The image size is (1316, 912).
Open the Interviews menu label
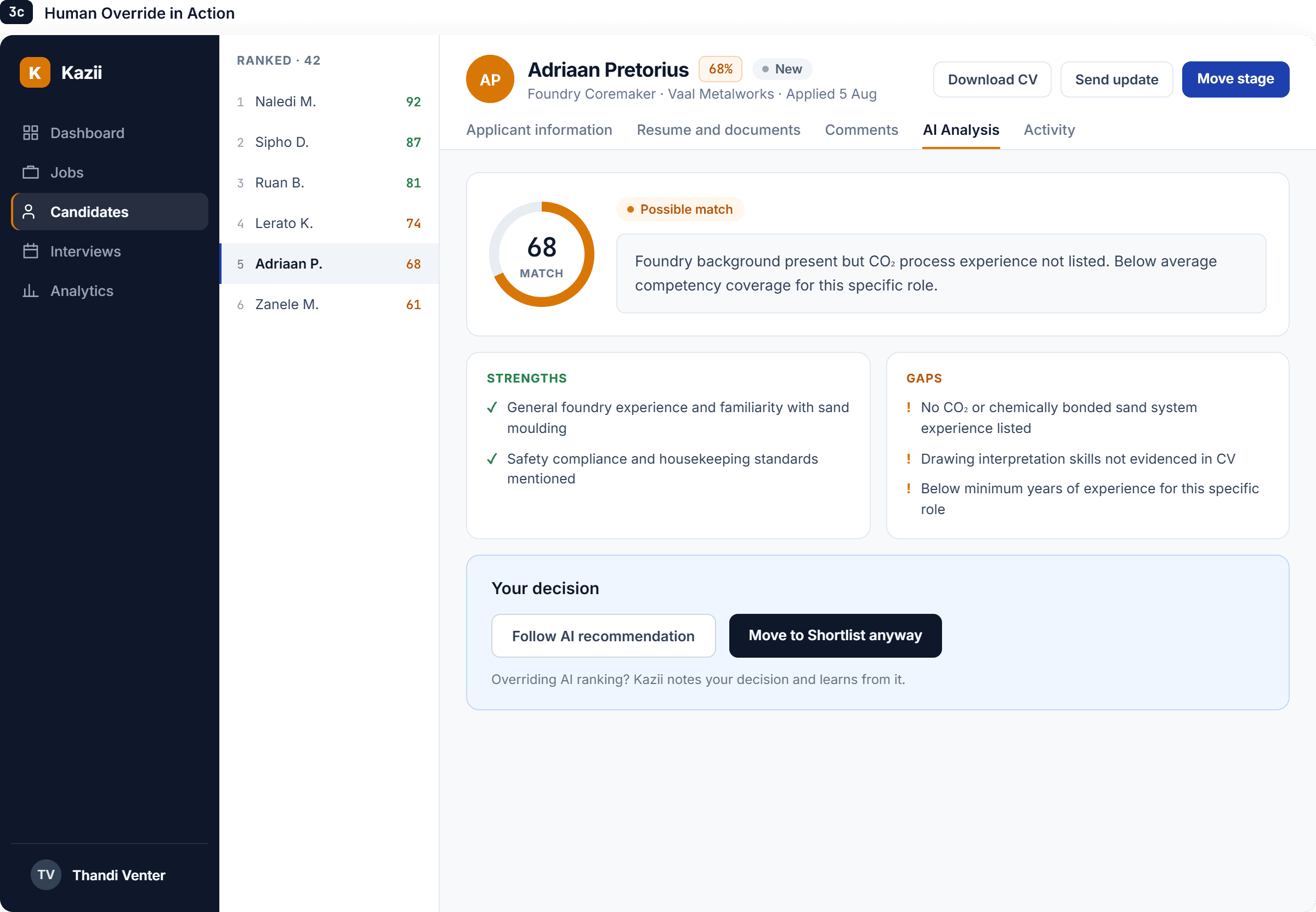pos(86,251)
